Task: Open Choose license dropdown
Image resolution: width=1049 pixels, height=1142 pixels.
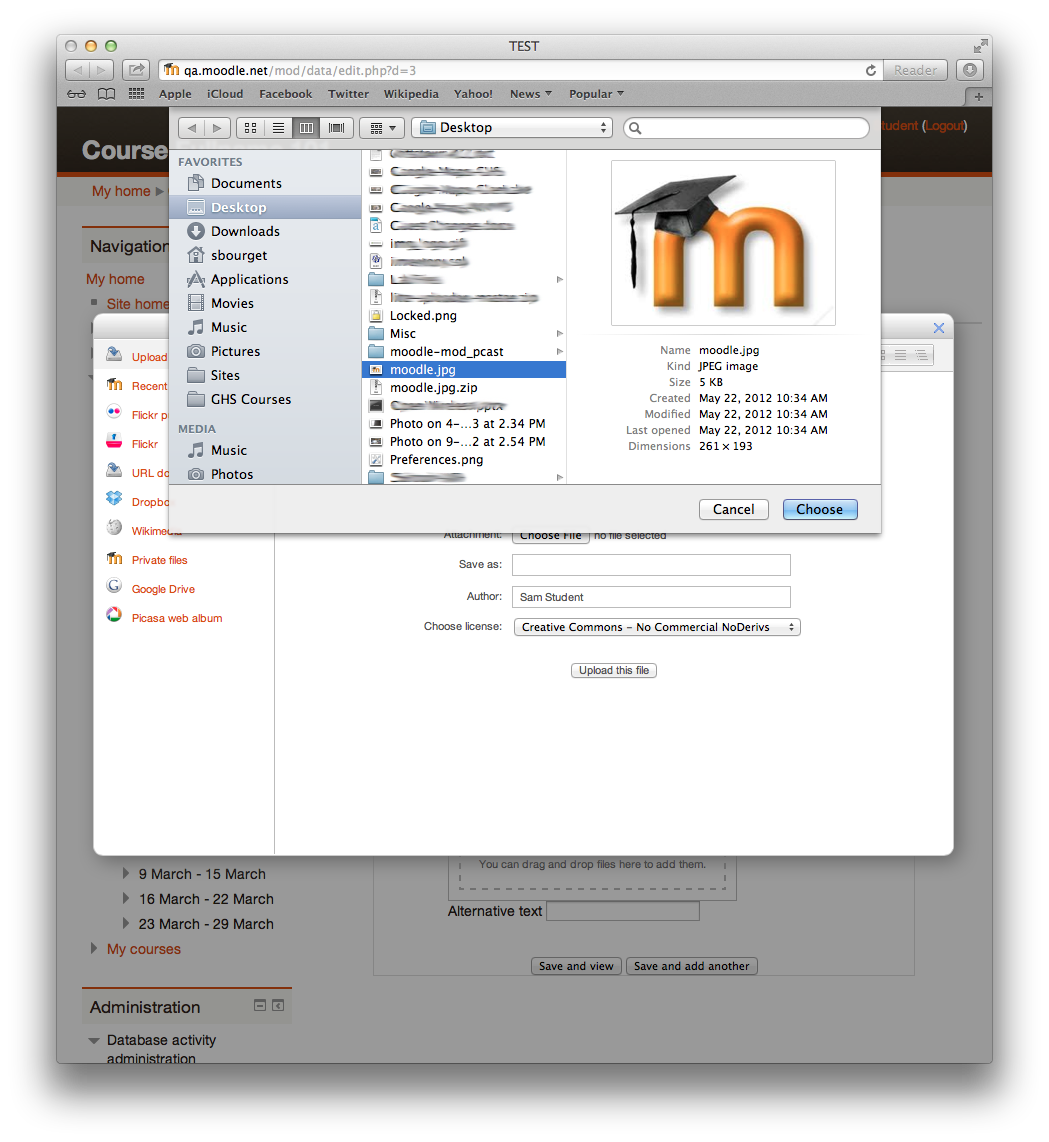Action: click(656, 627)
